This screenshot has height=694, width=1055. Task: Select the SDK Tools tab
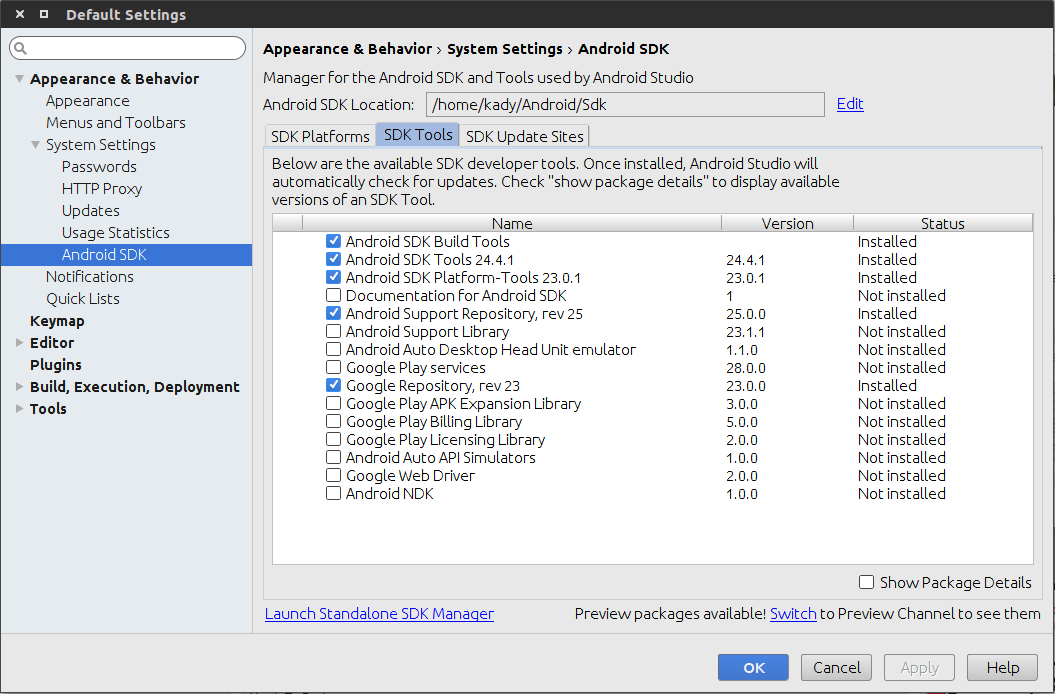(418, 135)
